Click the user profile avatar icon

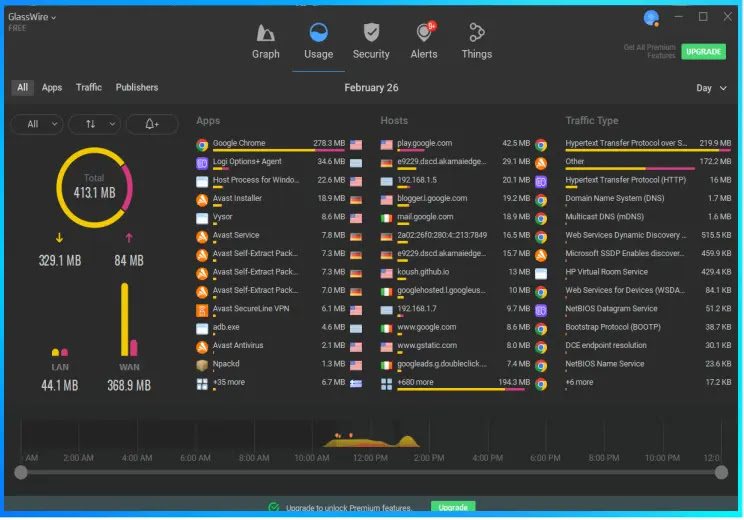tap(651, 18)
